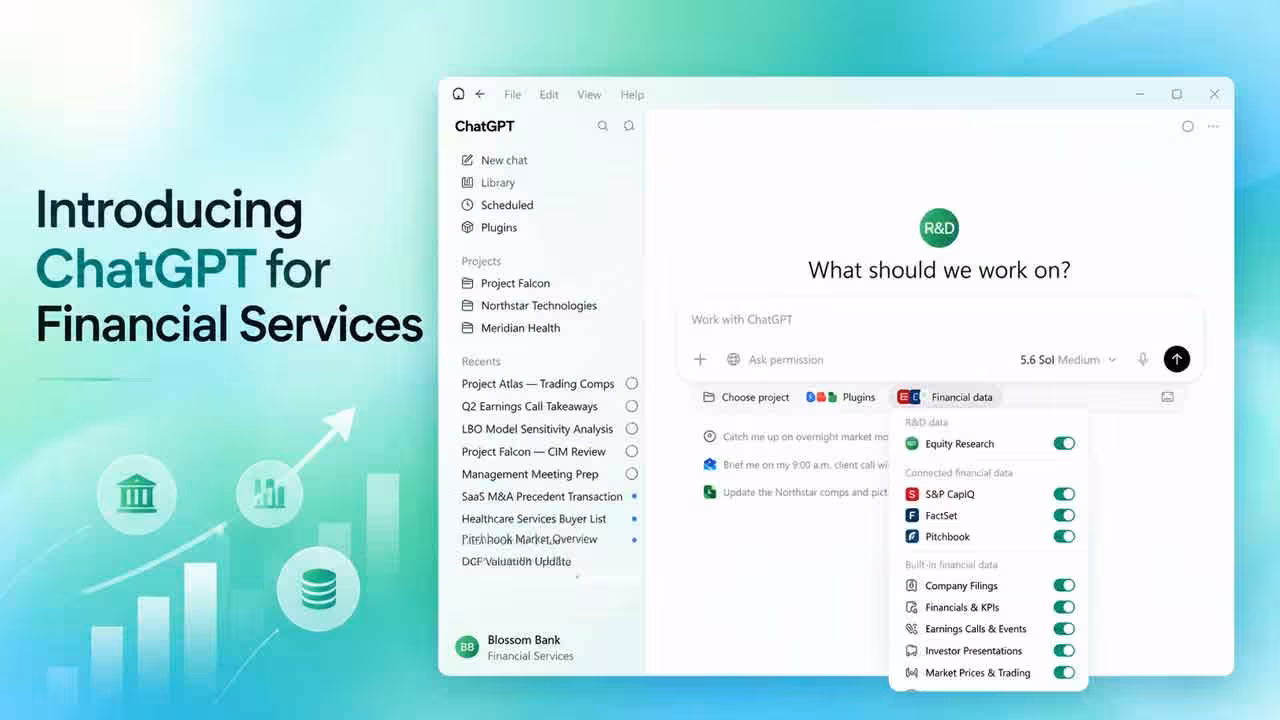This screenshot has width=1280, height=720.
Task: Click the chat bubble icon beside search
Action: click(x=629, y=126)
